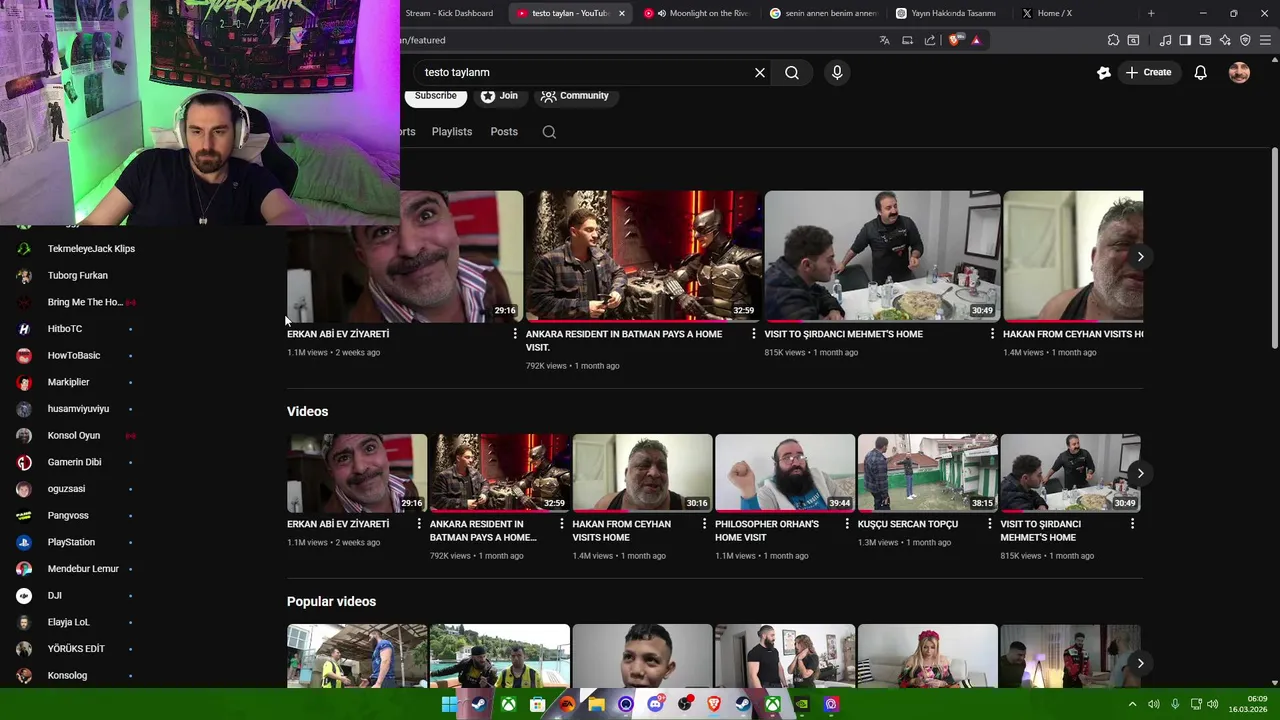This screenshot has width=1280, height=720.
Task: Switch to the Playlists tab
Action: (452, 132)
